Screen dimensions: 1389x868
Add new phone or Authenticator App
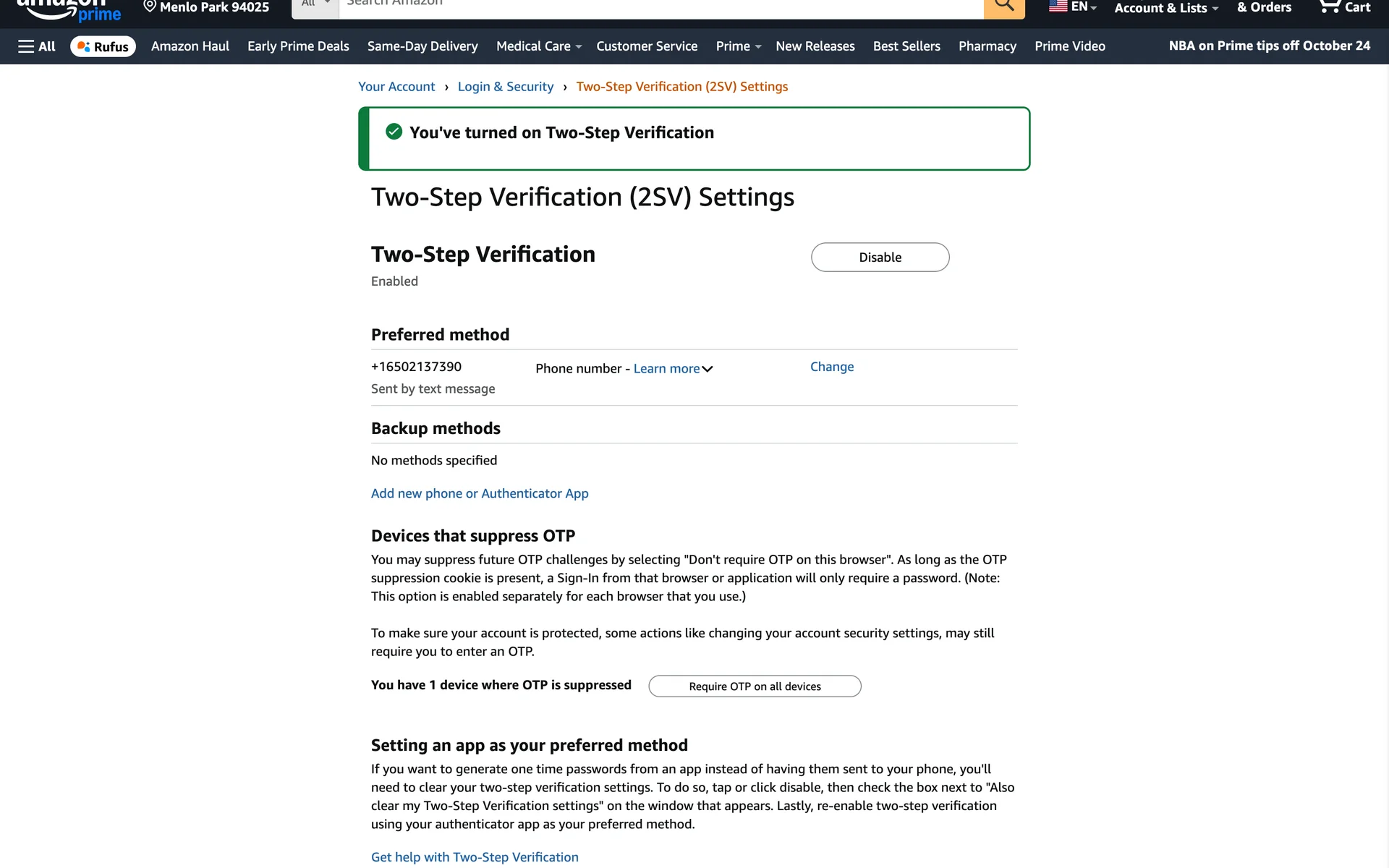pos(479,493)
